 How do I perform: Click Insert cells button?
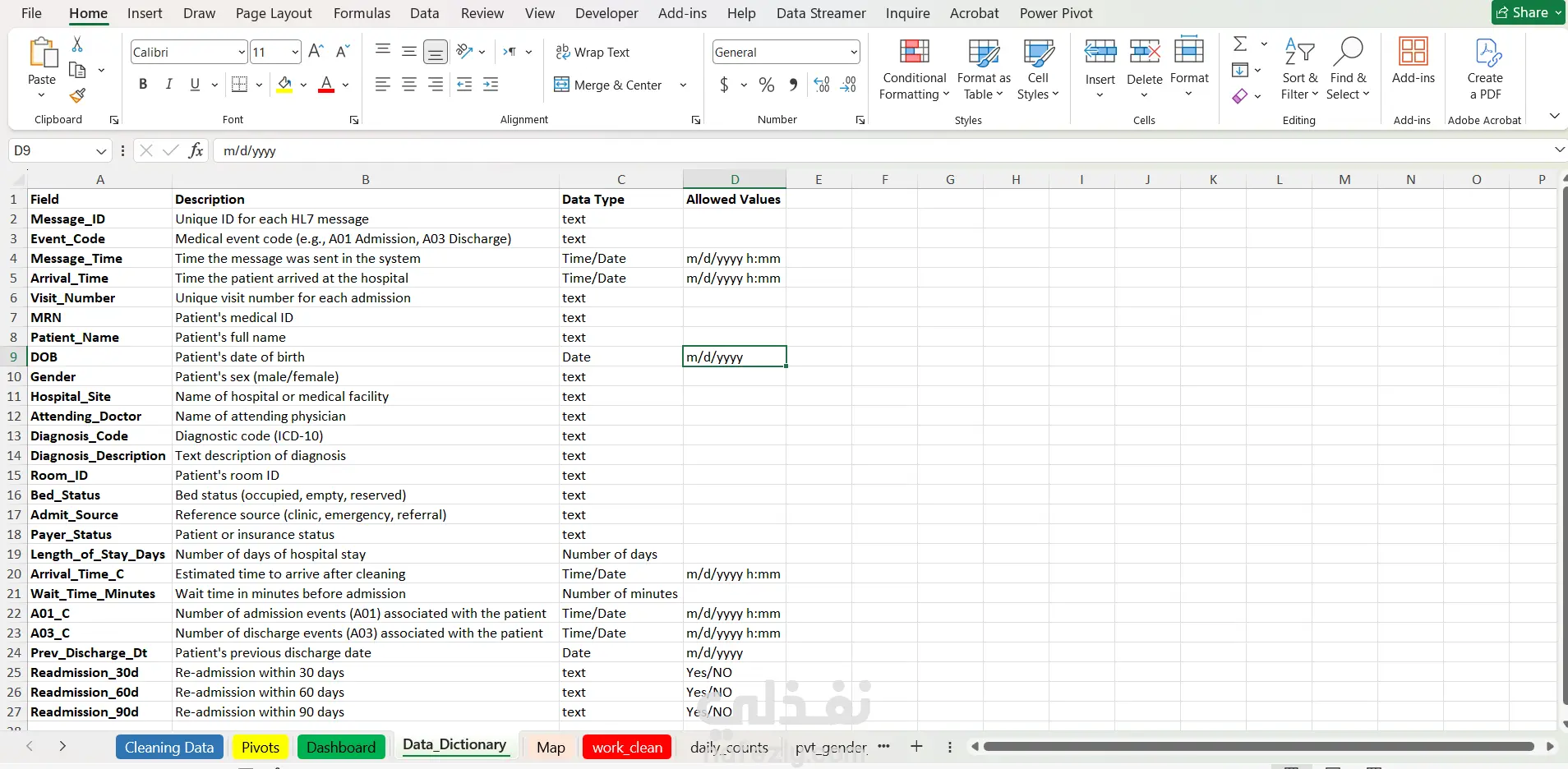coord(1100,69)
